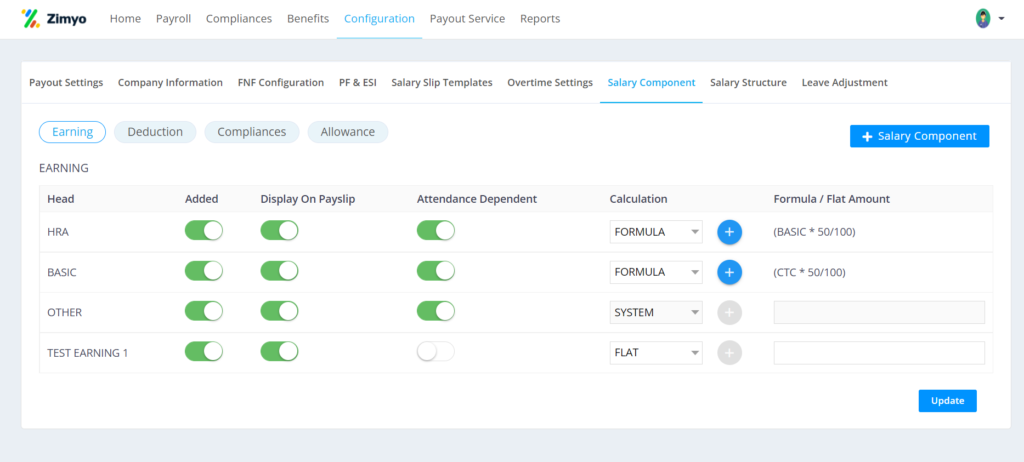Open Compliances in top navigation
Screen dimensions: 1024x462
[239, 19]
